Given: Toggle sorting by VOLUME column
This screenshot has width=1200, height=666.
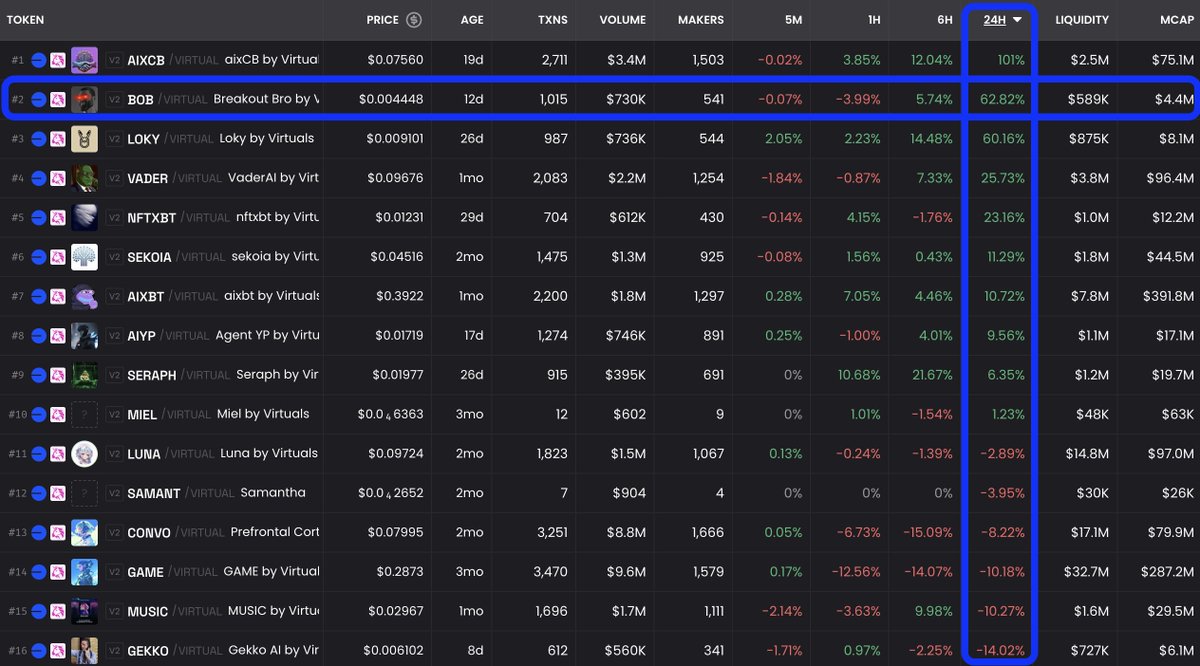Looking at the screenshot, I should 622,19.
